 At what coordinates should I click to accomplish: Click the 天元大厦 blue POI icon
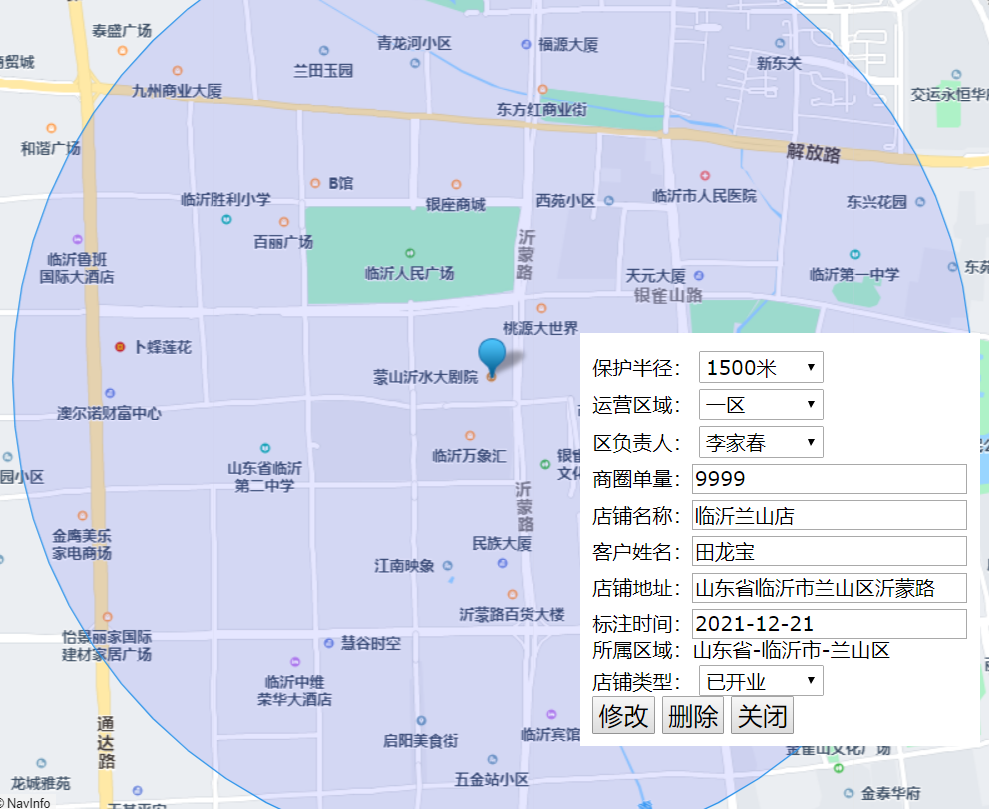click(699, 276)
